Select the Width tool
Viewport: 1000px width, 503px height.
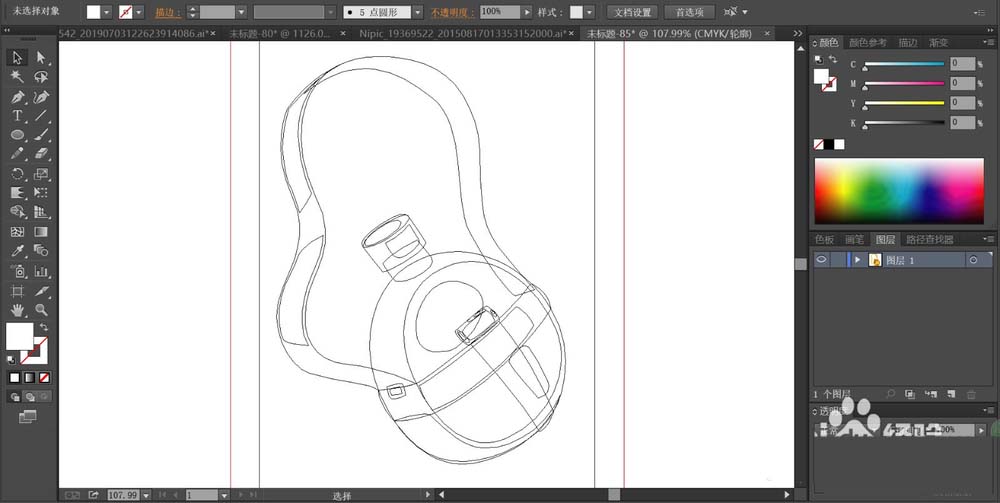17,193
